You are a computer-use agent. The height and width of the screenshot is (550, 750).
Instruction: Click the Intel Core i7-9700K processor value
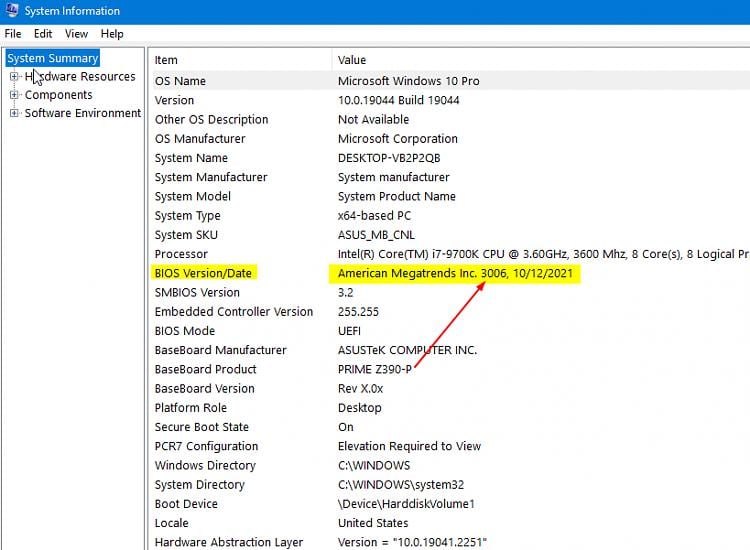point(543,254)
